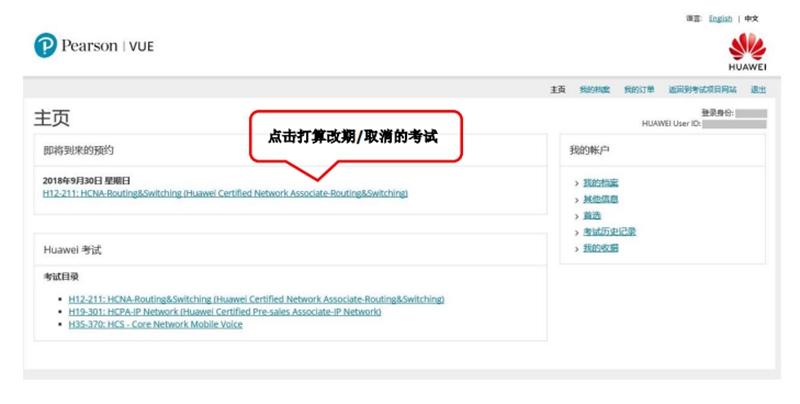Viewport: 800px width, 404px height.
Task: Open 首选 preferences link
Action: point(592,215)
